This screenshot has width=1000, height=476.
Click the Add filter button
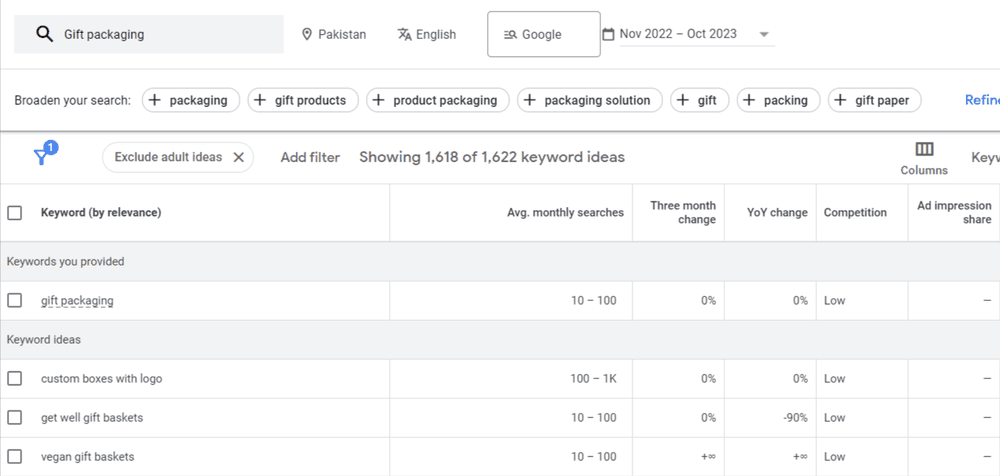coord(310,157)
